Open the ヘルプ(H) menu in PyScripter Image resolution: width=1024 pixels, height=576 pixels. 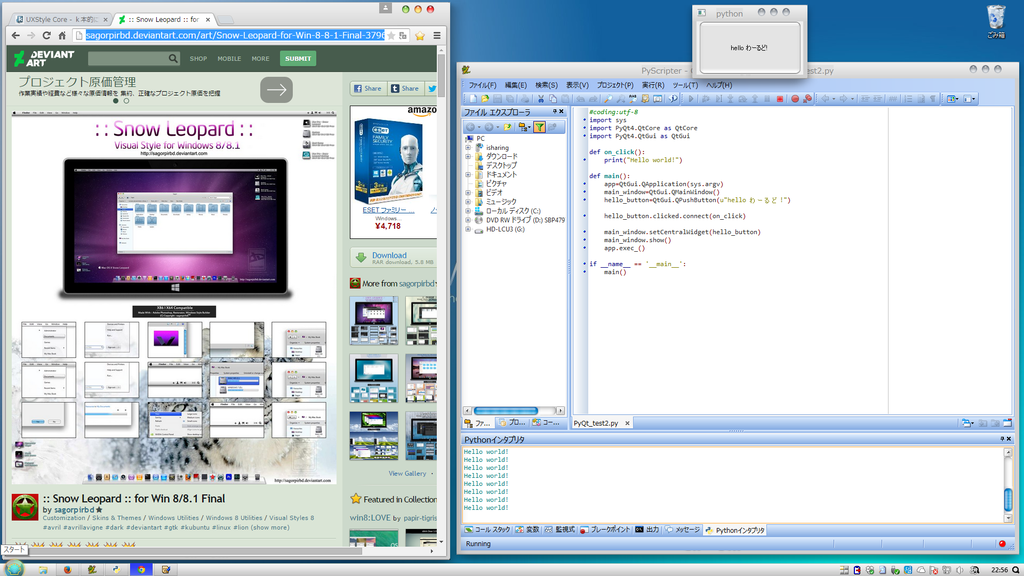(718, 85)
